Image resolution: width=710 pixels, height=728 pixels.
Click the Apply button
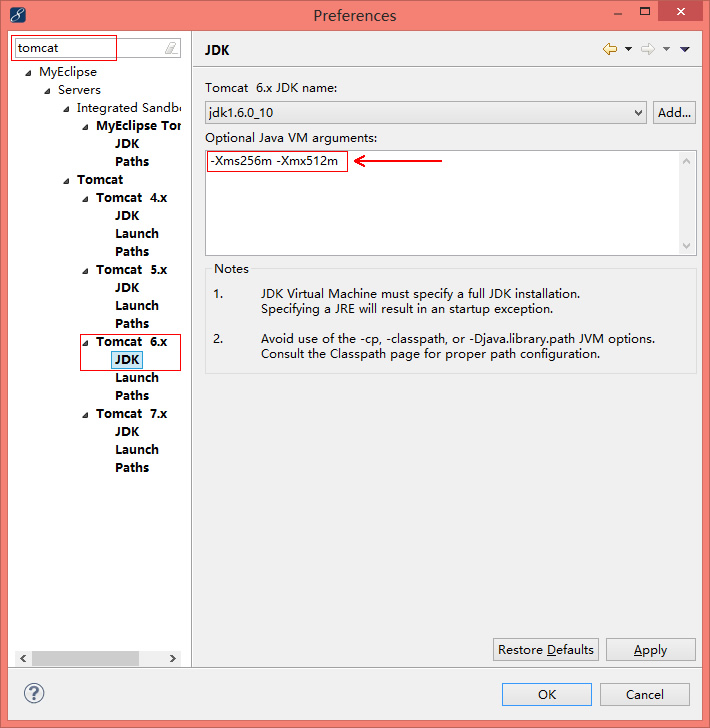[651, 650]
